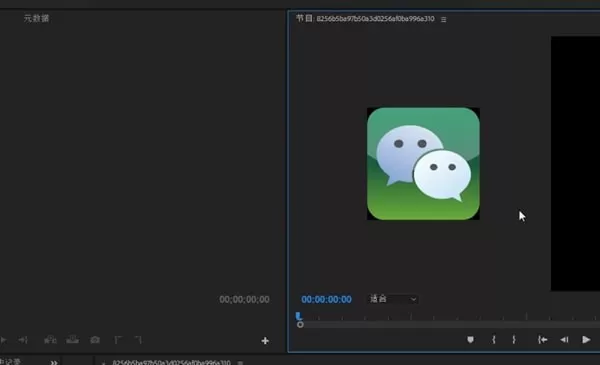Export frame using the camera icon
This screenshot has height=365, width=600.
tap(95, 340)
